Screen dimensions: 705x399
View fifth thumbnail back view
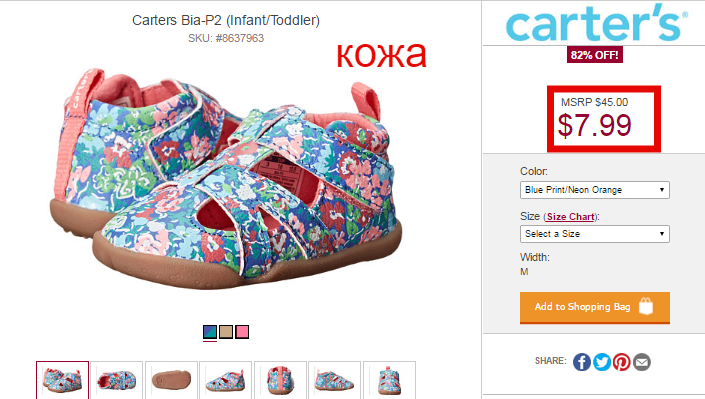pyautogui.click(x=280, y=380)
